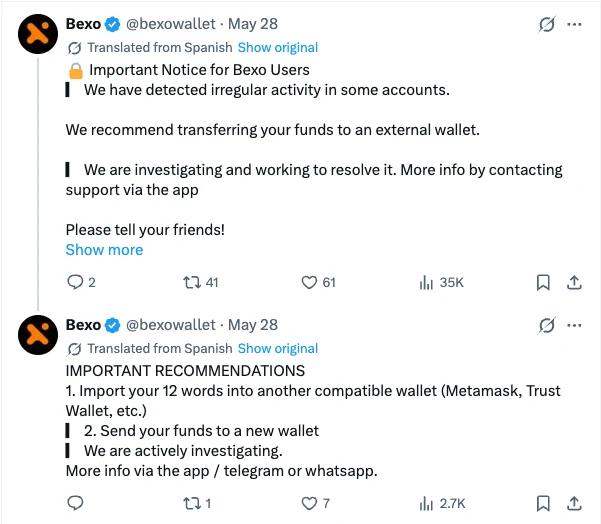
Task: Share the Important Recommendations tweet
Action: point(574,503)
